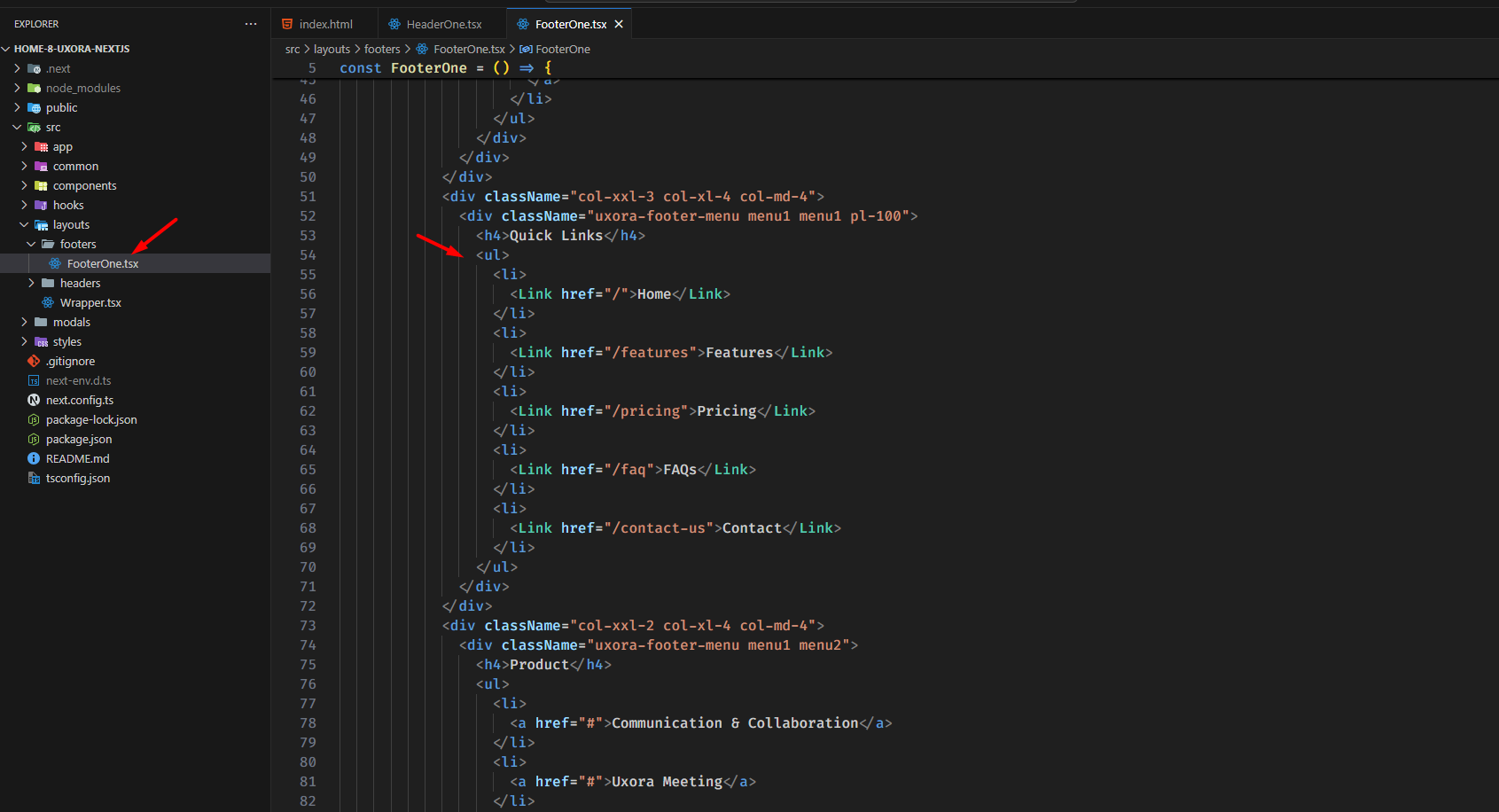
Task: Click the info icon beside README.md
Action: (x=34, y=458)
